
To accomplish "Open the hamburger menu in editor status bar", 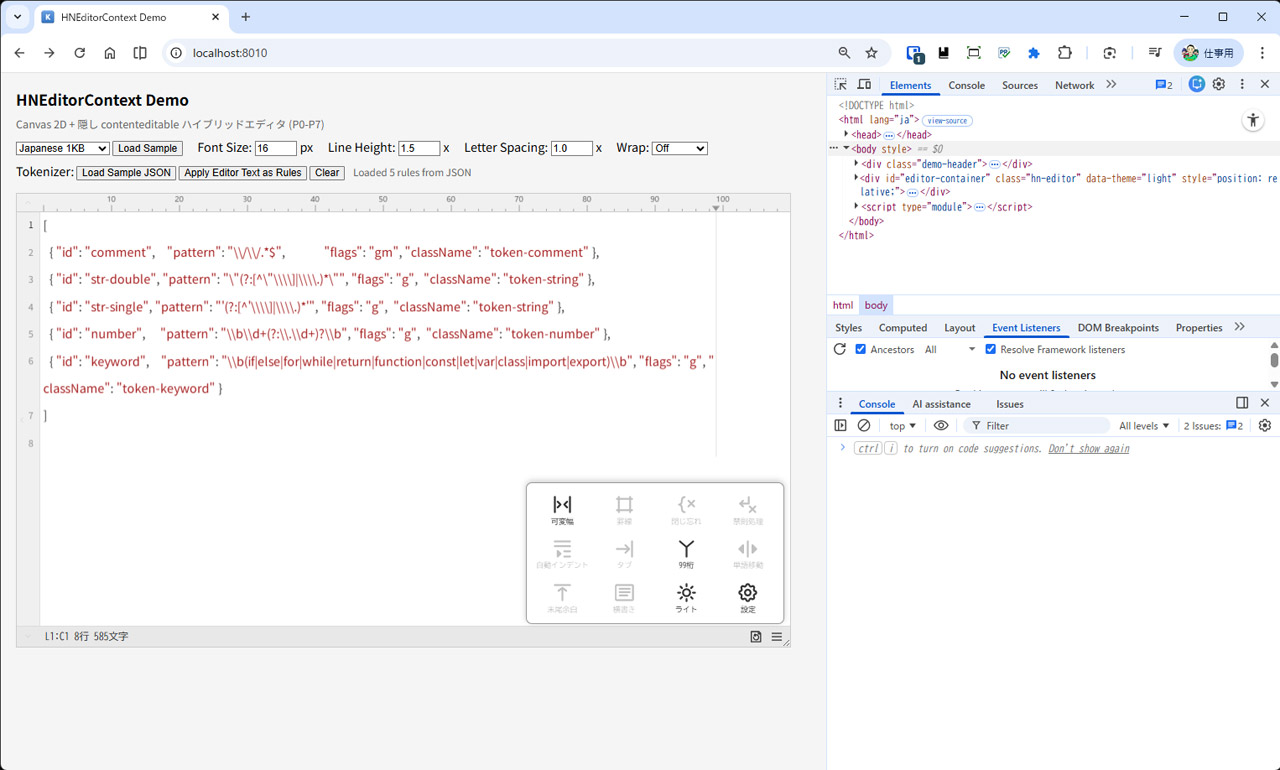I will [776, 636].
